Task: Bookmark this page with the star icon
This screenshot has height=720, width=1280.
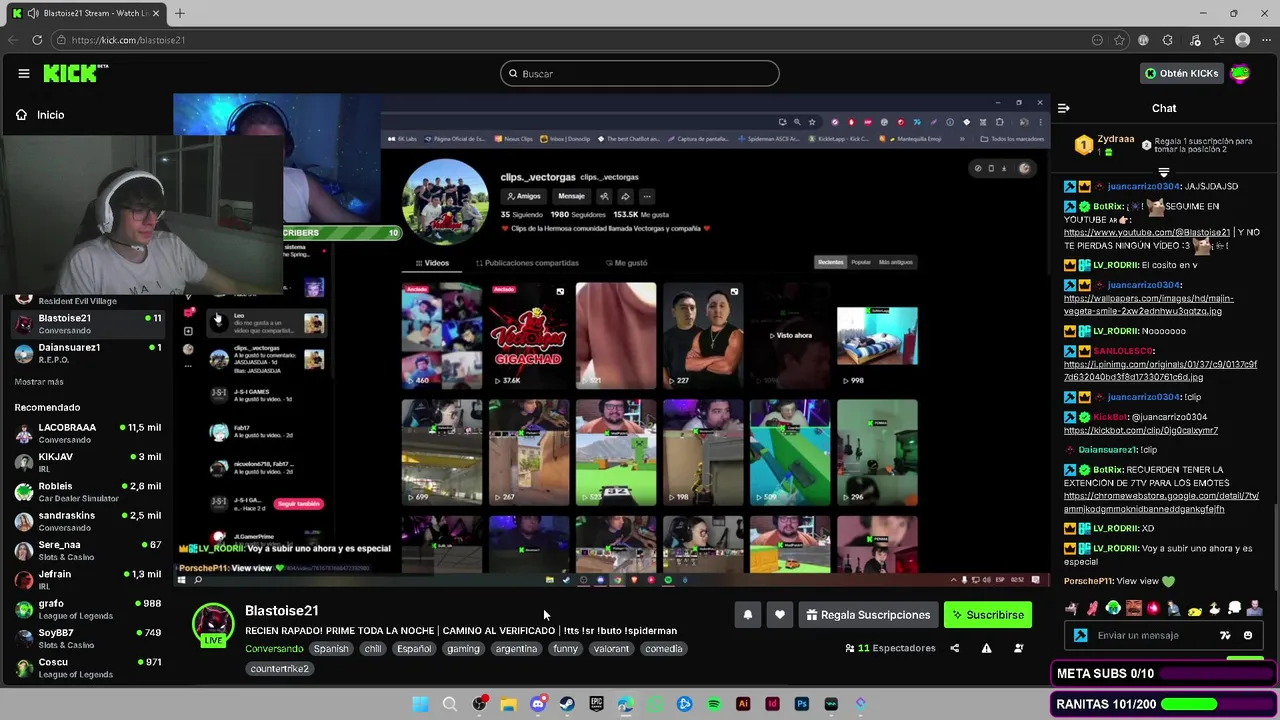Action: [x=1119, y=40]
